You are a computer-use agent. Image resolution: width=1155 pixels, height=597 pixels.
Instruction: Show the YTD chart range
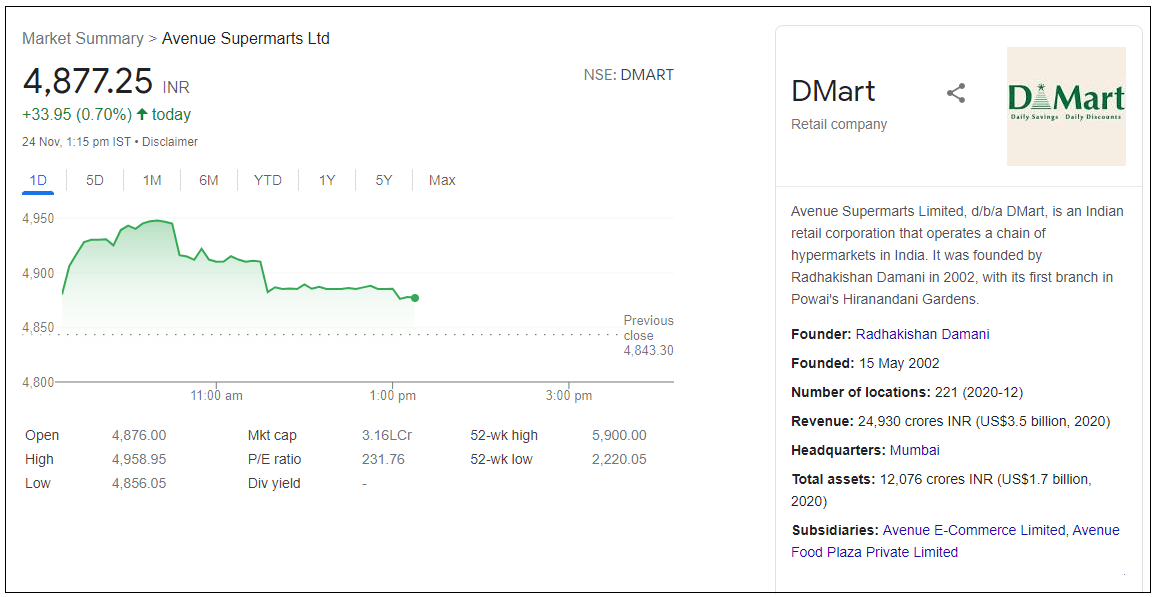click(x=268, y=180)
